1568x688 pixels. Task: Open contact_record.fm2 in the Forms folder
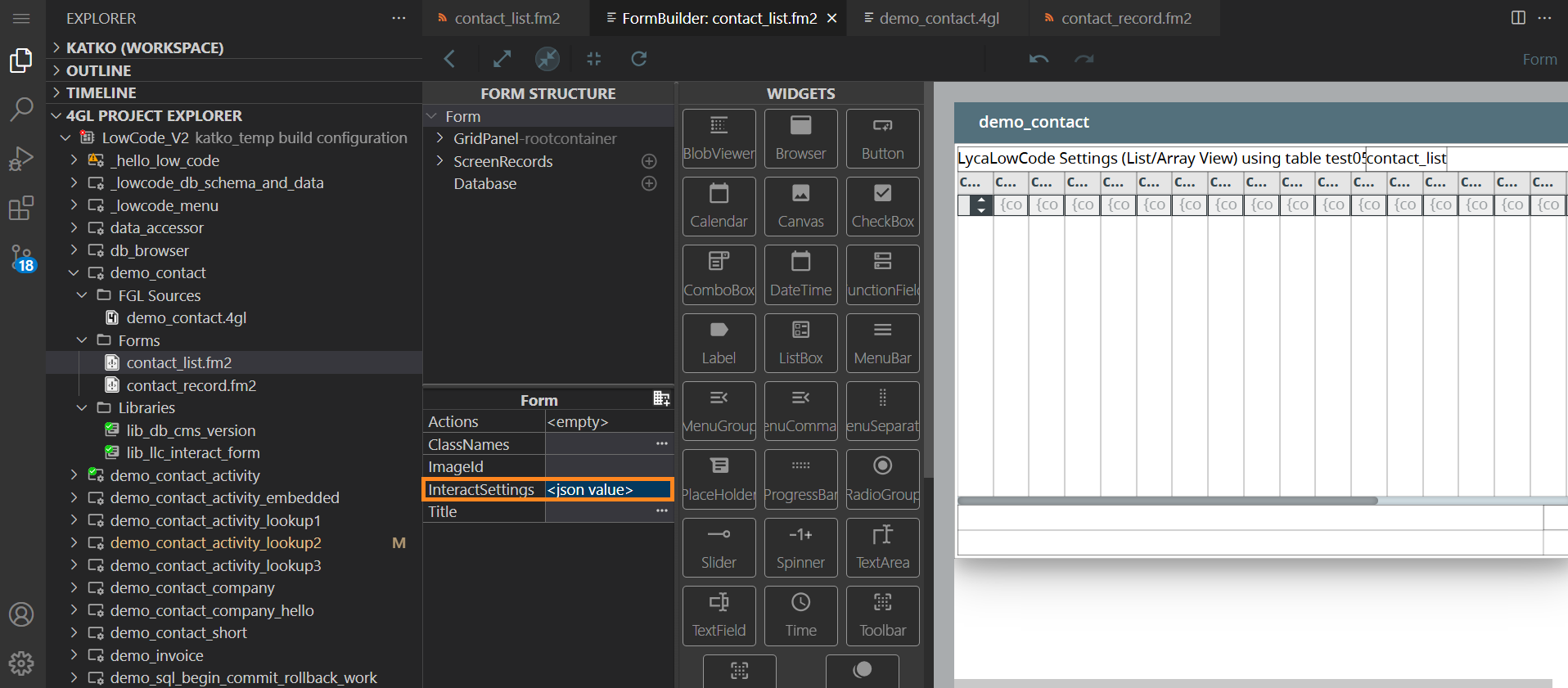click(x=191, y=385)
